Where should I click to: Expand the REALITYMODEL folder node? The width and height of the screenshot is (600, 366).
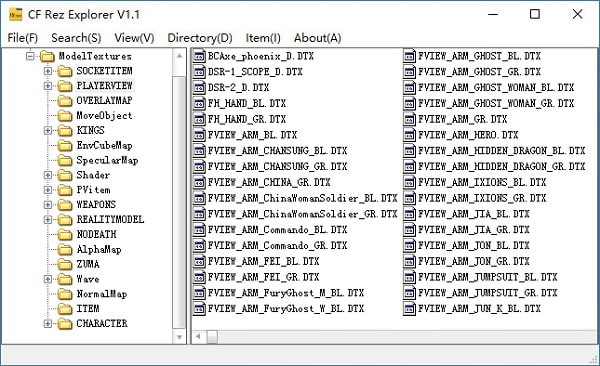tap(48, 220)
